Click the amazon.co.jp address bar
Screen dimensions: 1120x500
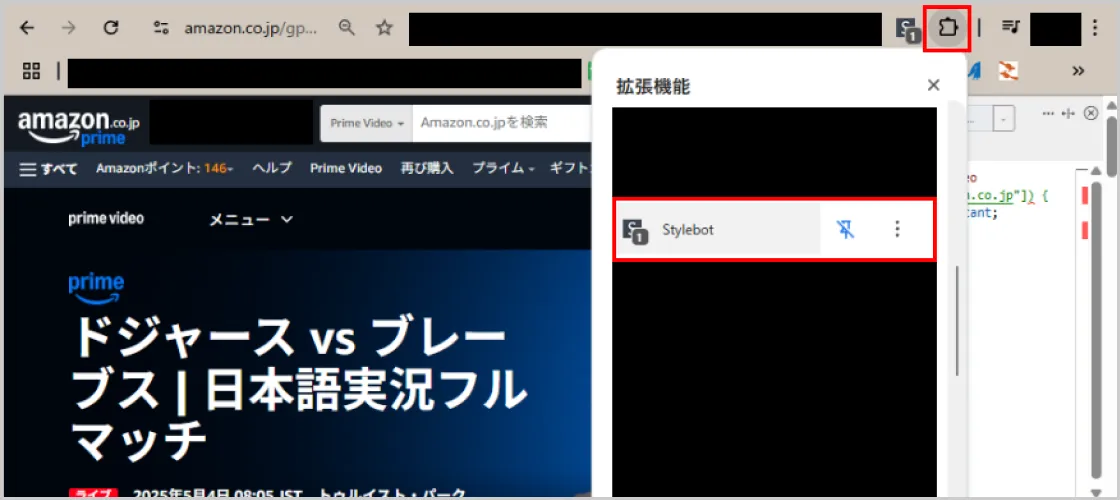pyautogui.click(x=251, y=28)
